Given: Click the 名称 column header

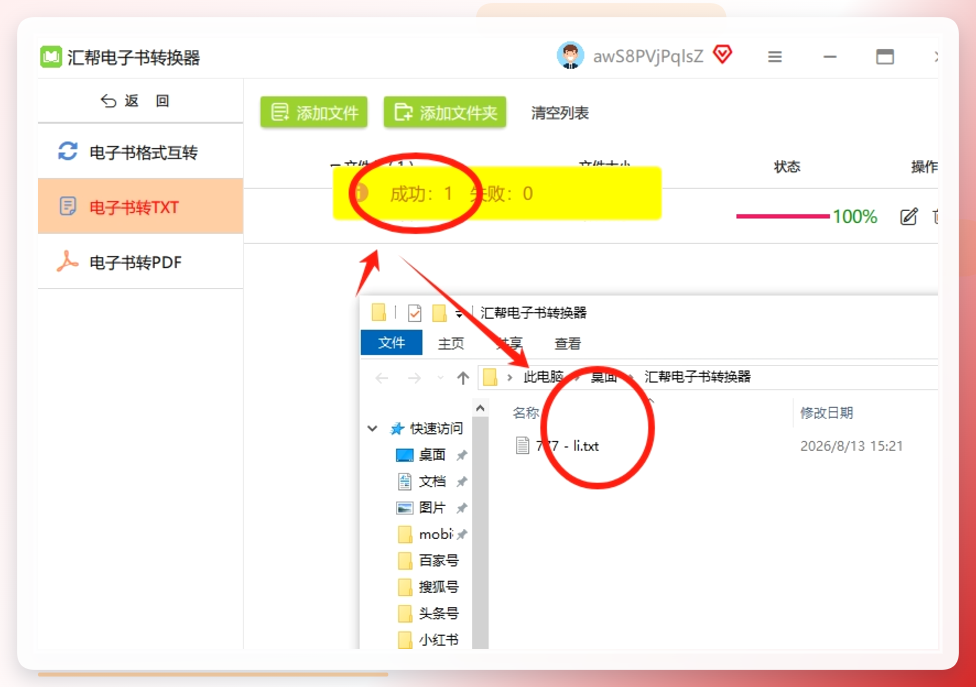Looking at the screenshot, I should coord(525,413).
